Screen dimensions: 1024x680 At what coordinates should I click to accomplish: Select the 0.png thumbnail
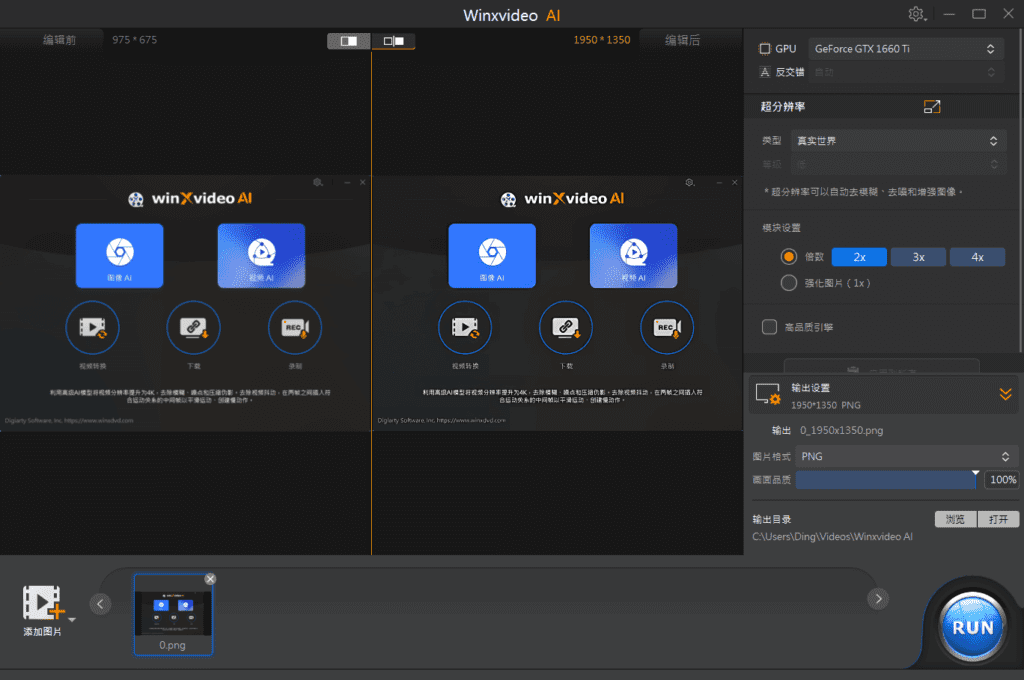pos(173,614)
